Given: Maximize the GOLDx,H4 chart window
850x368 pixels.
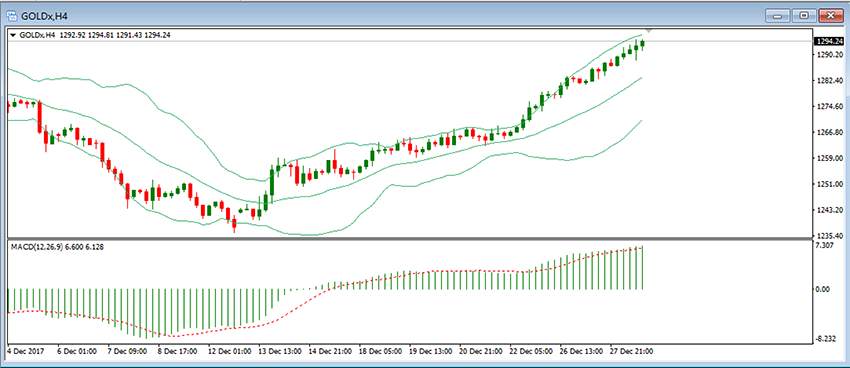Looking at the screenshot, I should 805,16.
